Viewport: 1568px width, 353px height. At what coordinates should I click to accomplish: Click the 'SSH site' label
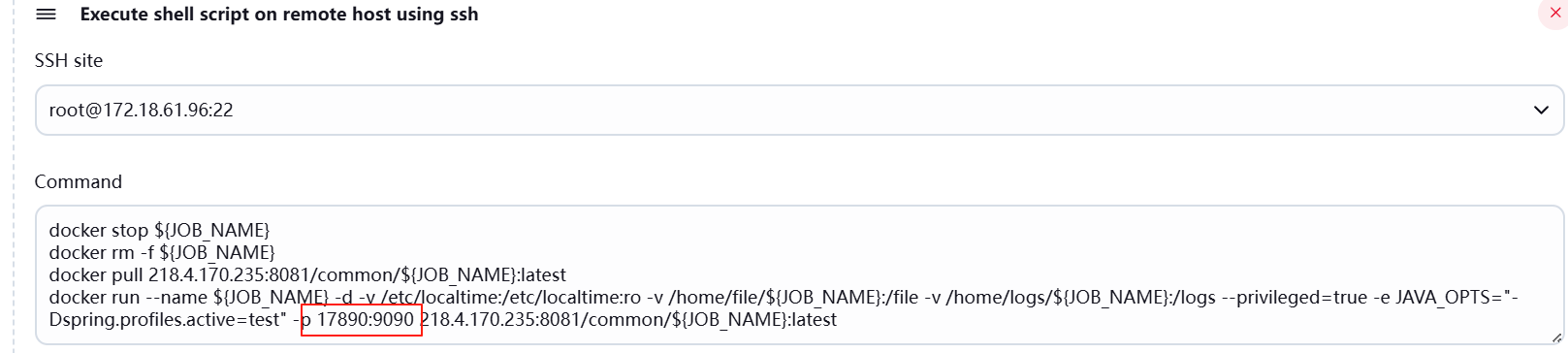[x=68, y=60]
